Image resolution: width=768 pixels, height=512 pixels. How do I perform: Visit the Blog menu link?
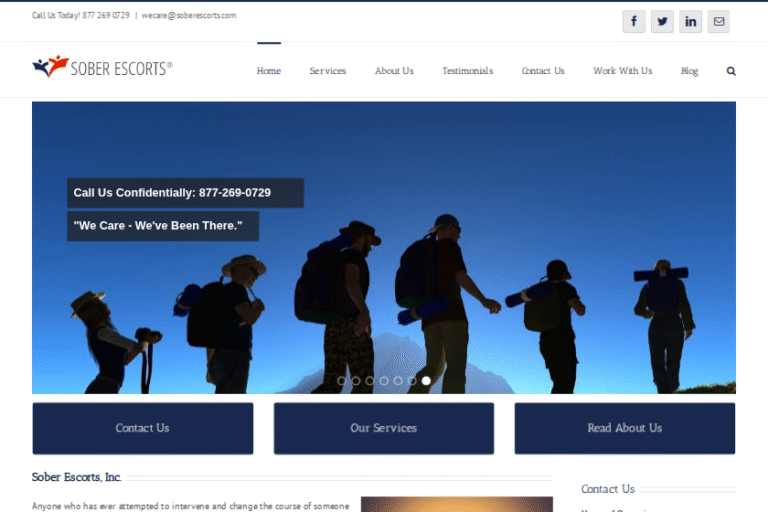click(689, 71)
